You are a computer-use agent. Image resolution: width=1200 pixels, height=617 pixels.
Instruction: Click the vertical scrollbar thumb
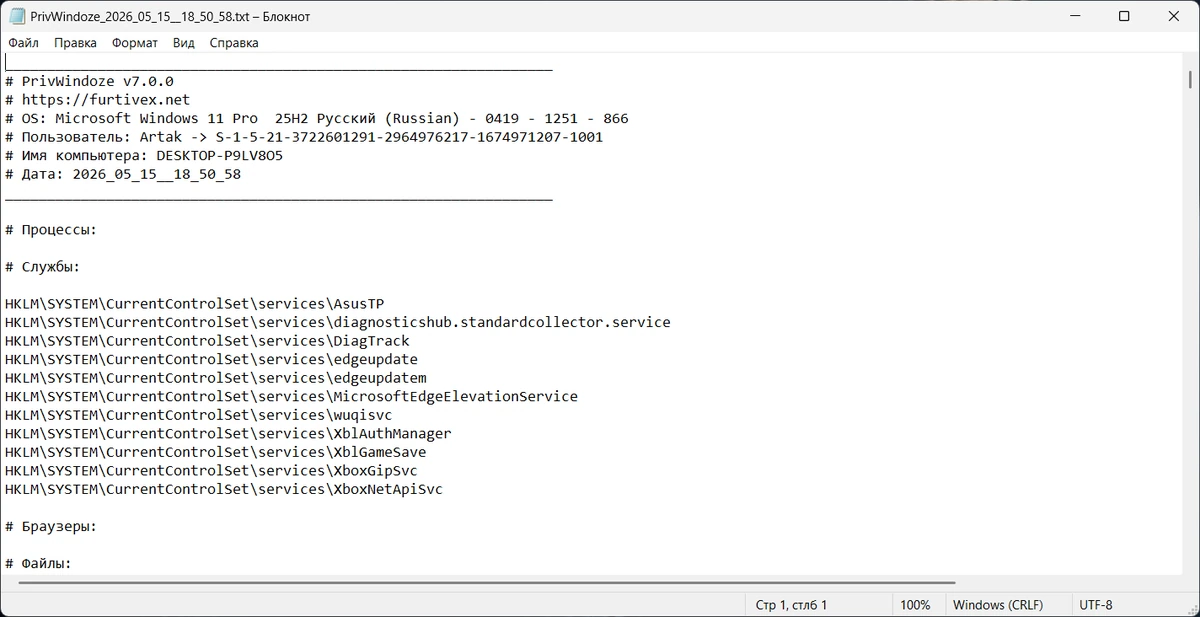pos(1190,79)
